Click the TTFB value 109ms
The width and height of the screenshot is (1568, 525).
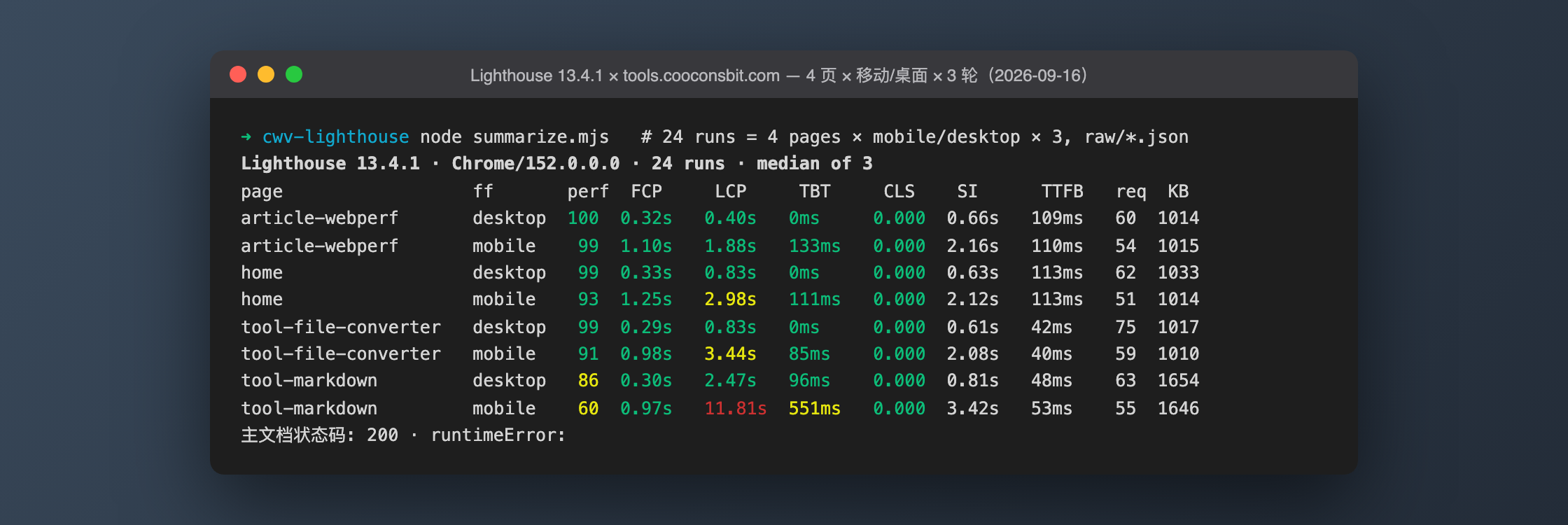(1057, 218)
